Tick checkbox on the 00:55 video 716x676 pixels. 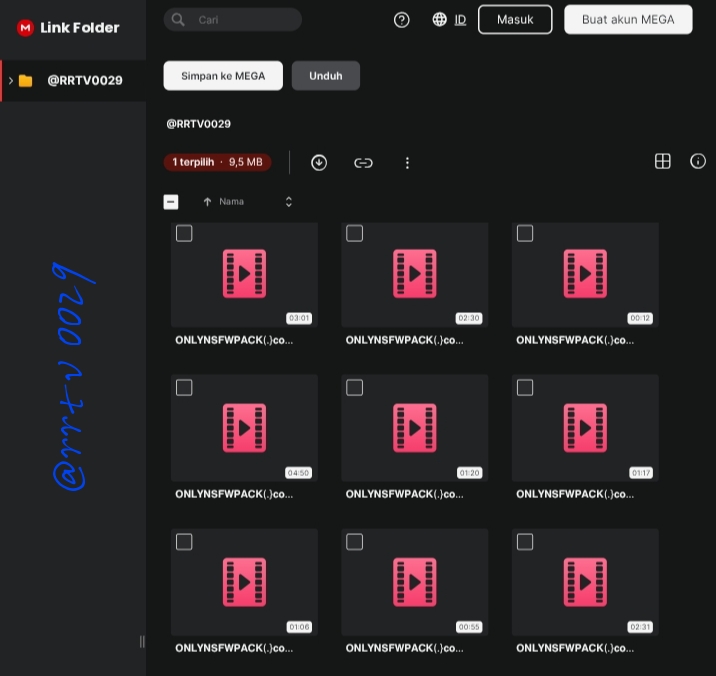[354, 542]
